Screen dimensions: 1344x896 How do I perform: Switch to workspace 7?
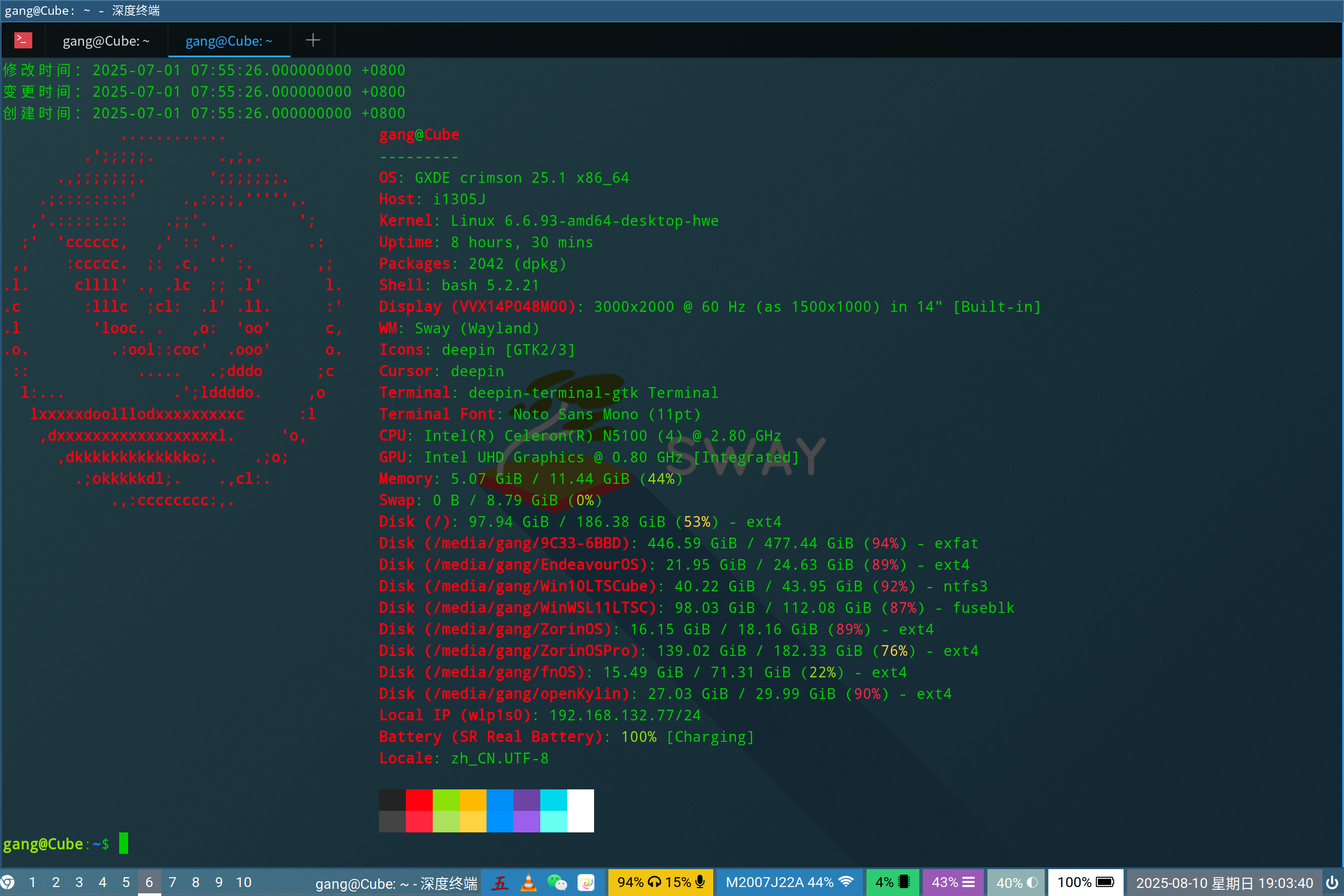tap(172, 882)
